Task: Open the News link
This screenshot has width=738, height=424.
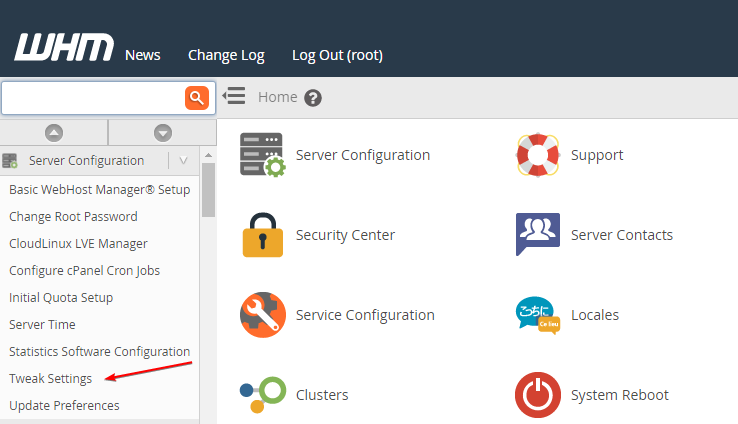Action: coord(143,55)
